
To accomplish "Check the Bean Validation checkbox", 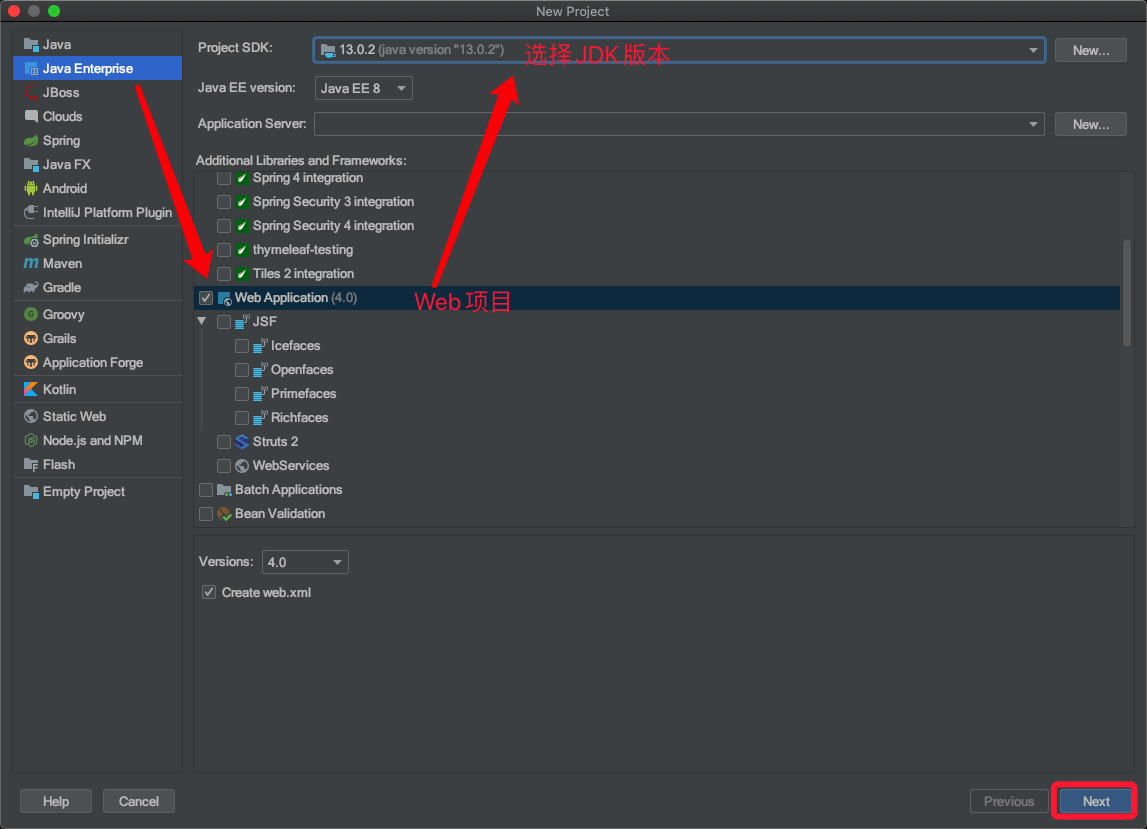I will (206, 514).
